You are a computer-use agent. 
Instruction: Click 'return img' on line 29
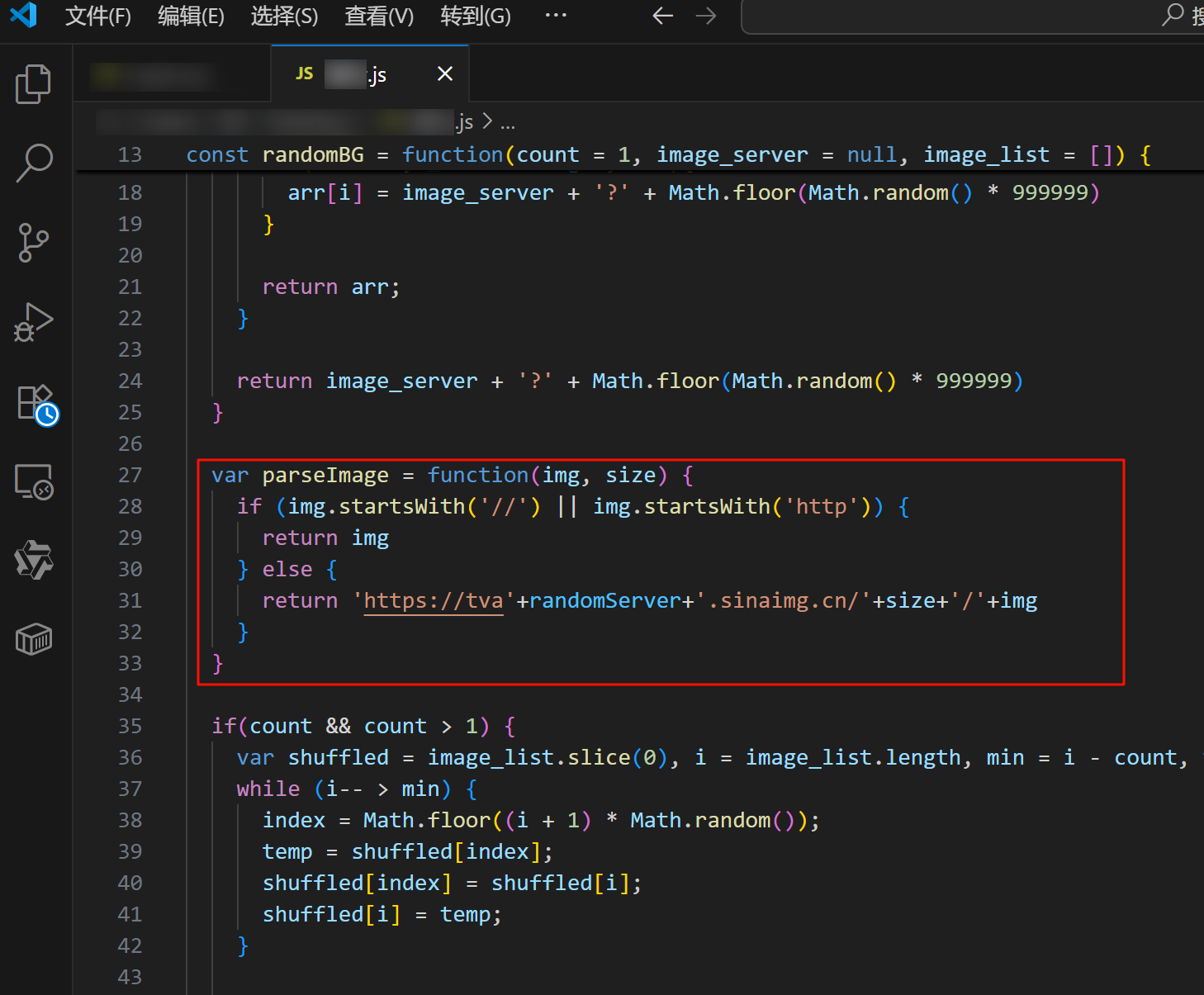point(325,538)
